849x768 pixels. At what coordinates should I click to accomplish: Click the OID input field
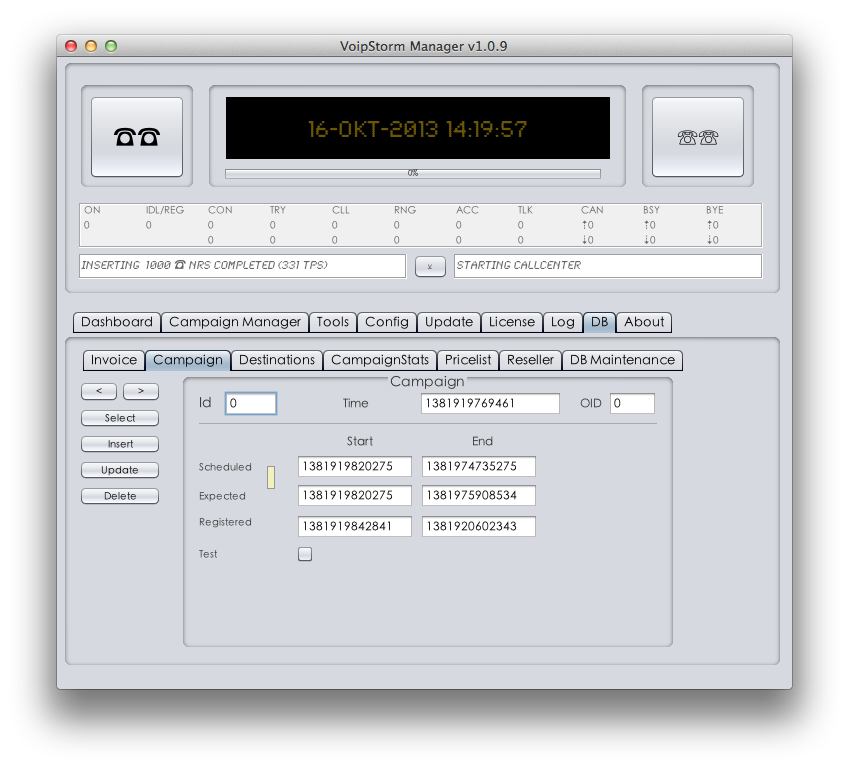pos(632,403)
